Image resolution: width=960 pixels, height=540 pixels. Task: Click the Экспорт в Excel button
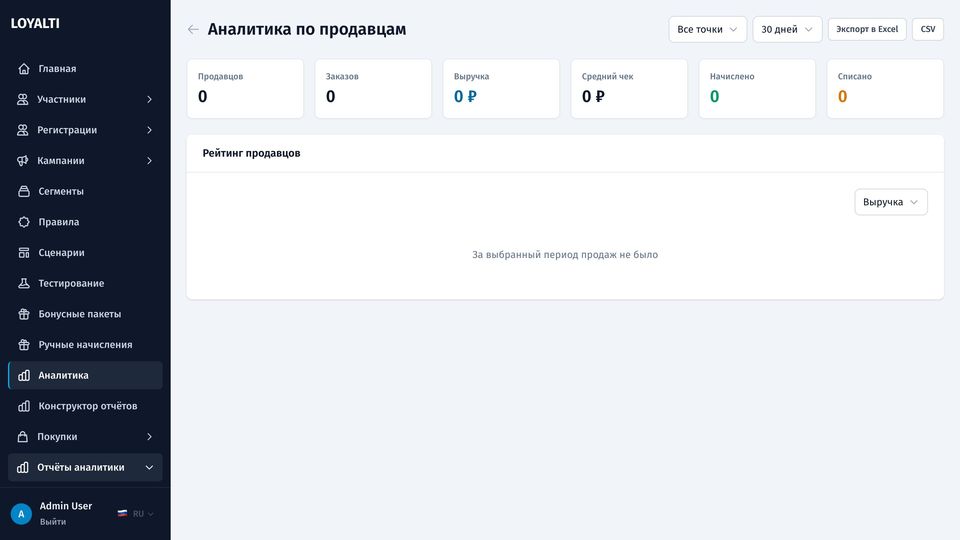867,29
